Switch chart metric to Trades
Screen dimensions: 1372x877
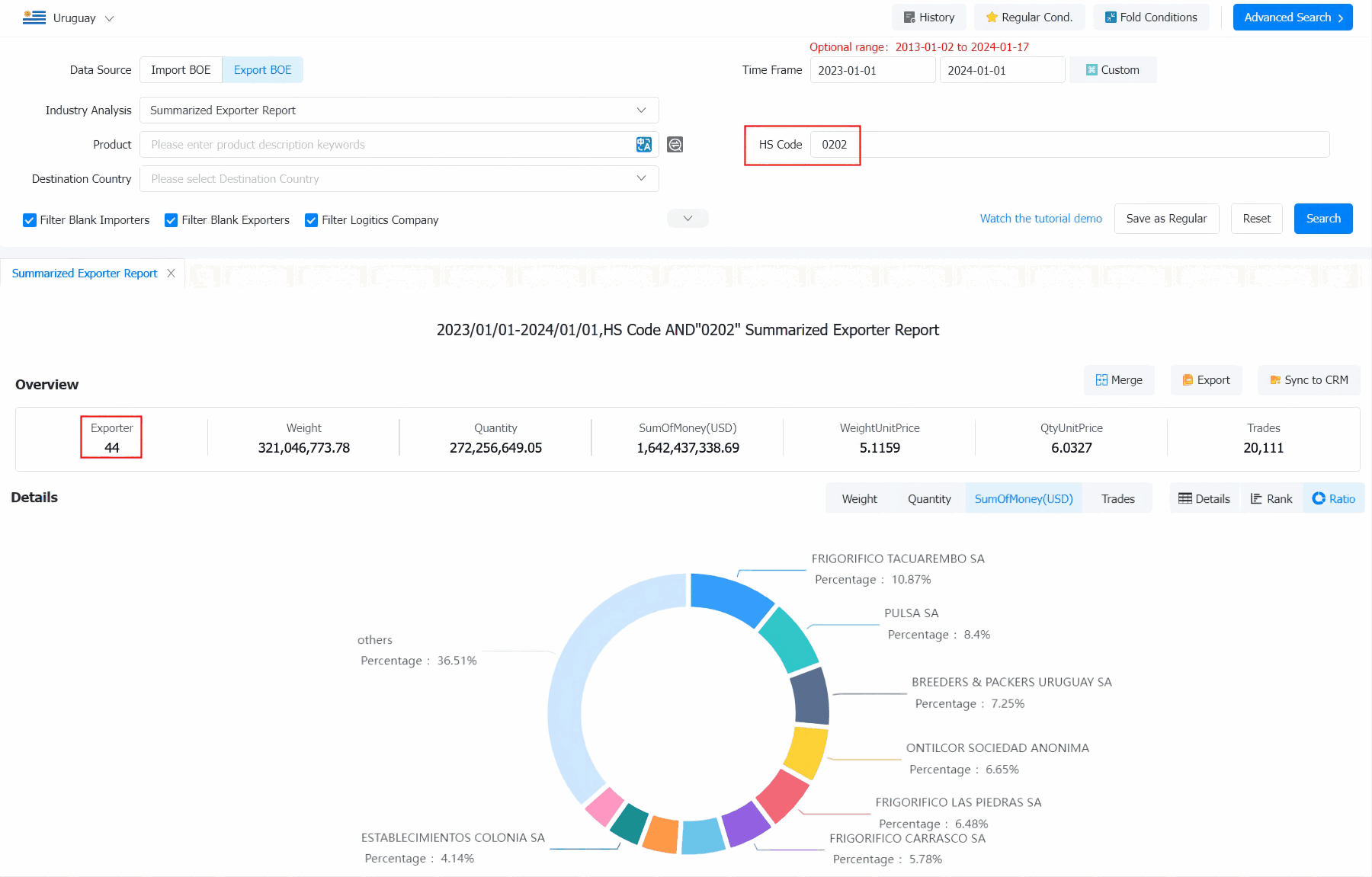click(1117, 498)
